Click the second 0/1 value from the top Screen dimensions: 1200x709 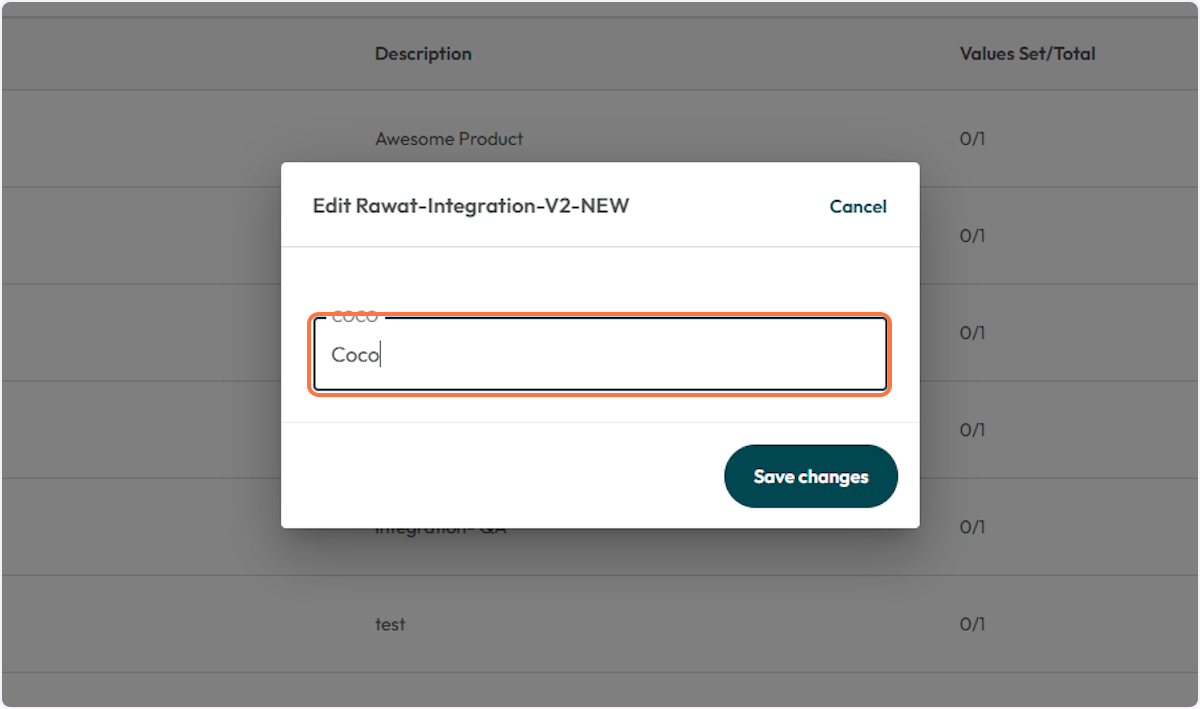point(974,235)
